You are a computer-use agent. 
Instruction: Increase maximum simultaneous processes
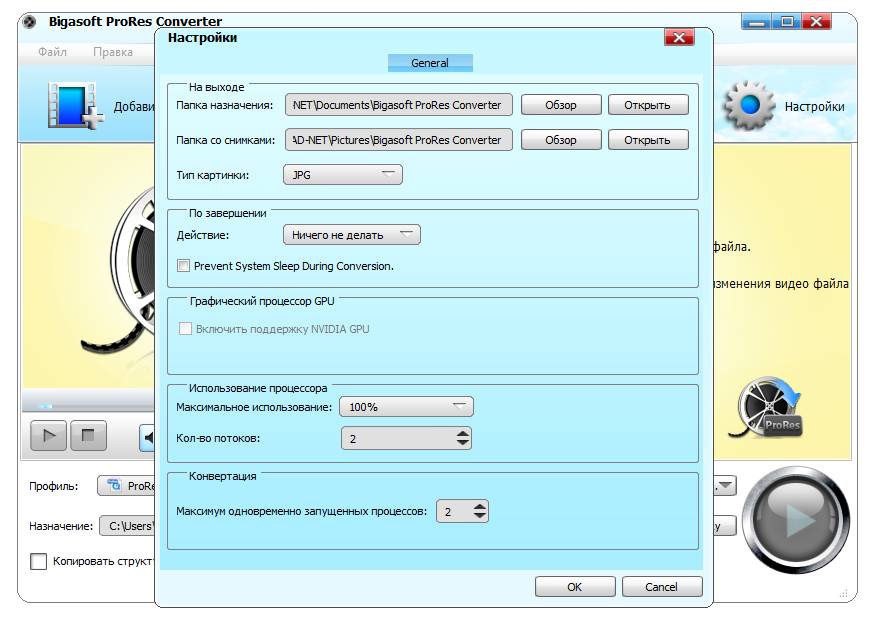click(480, 506)
